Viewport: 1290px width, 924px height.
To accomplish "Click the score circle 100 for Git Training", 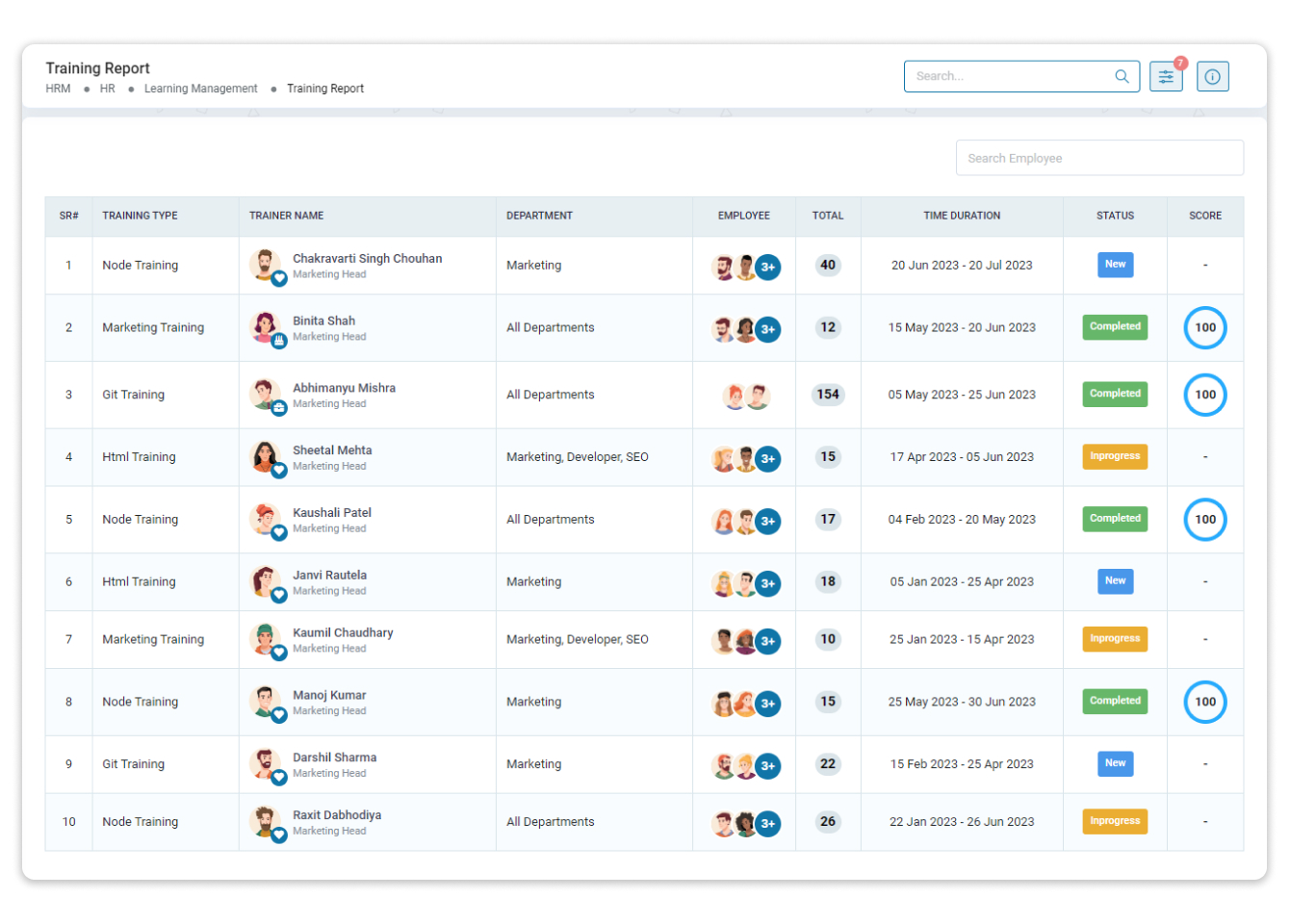I will pos(1204,395).
